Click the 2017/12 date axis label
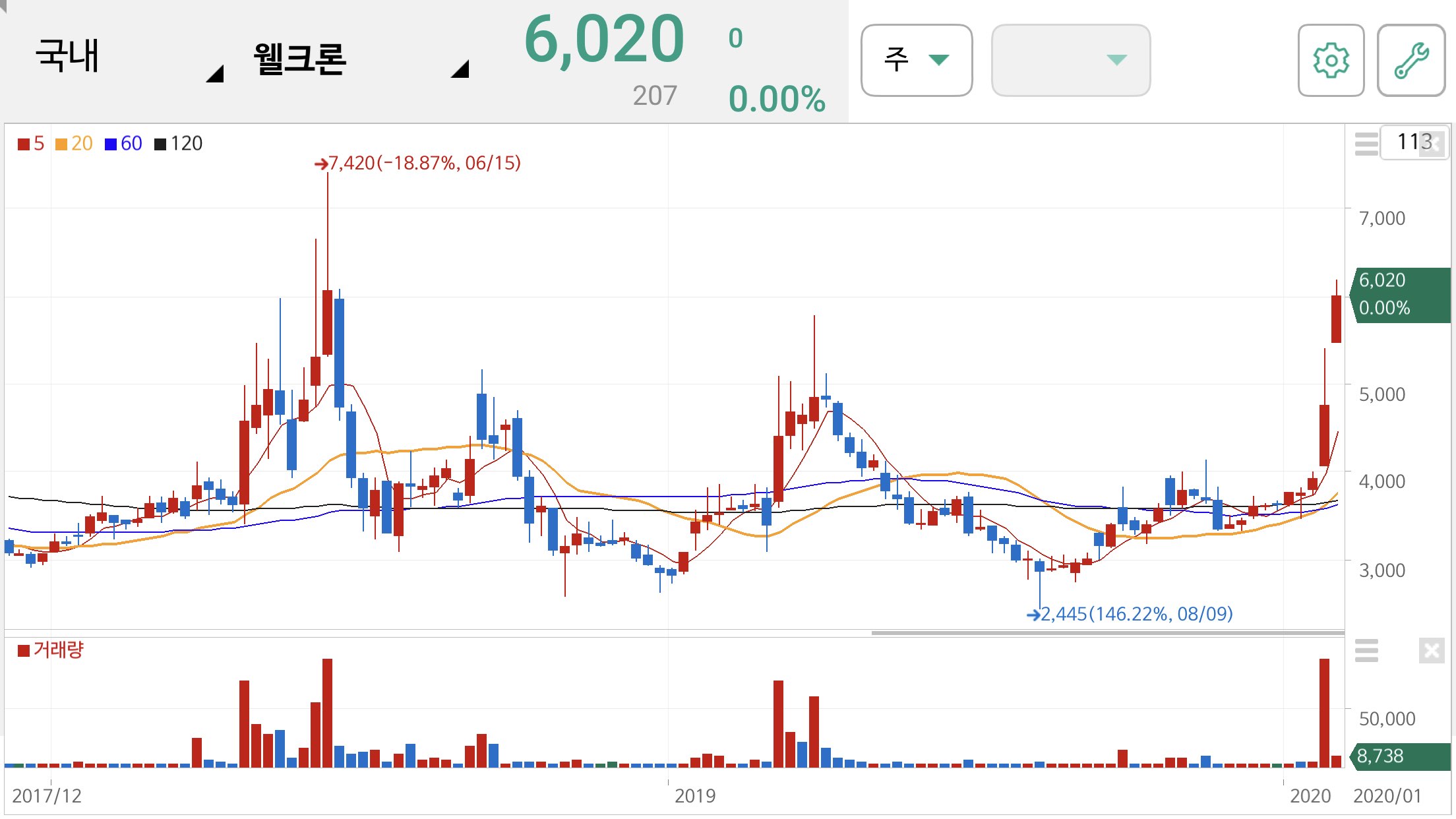 (47, 796)
